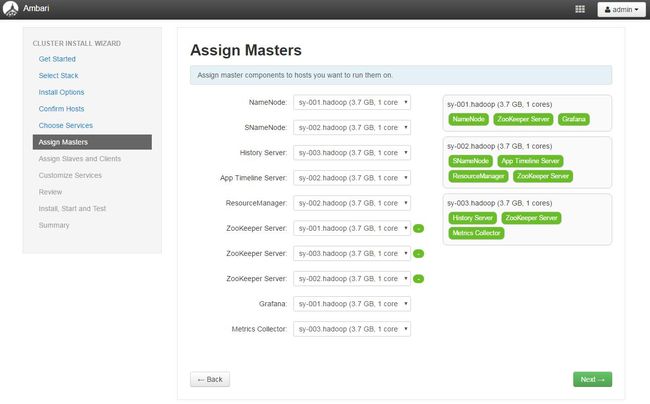This screenshot has height=404, width=650.
Task: Go to Confirm Hosts step
Action: 61,109
